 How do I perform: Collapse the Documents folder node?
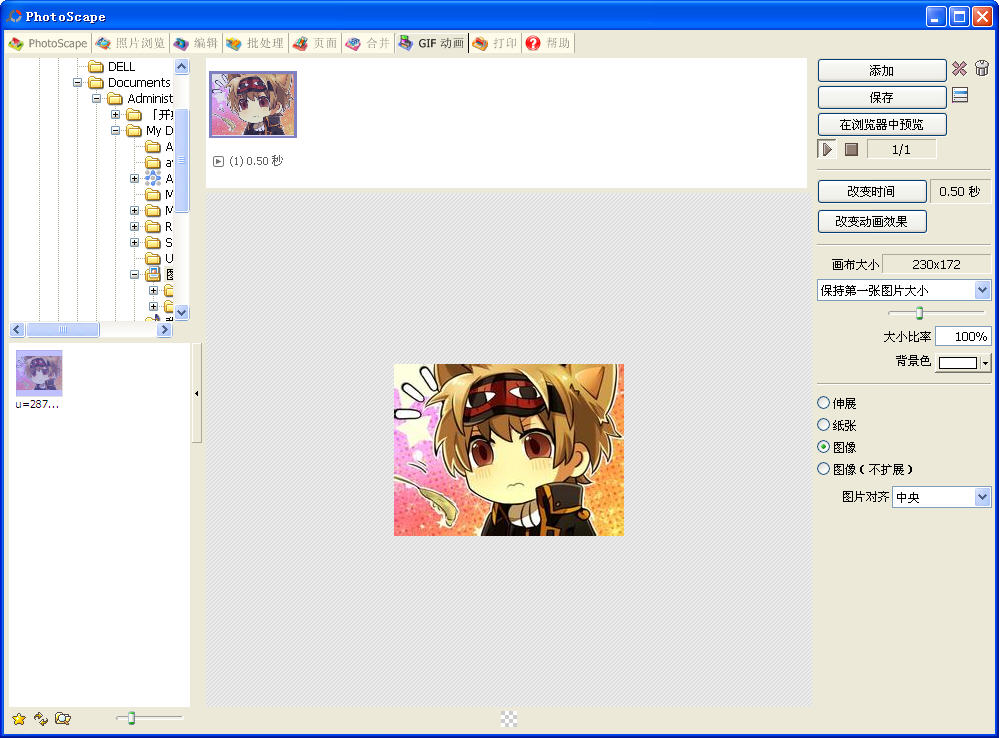[78, 83]
